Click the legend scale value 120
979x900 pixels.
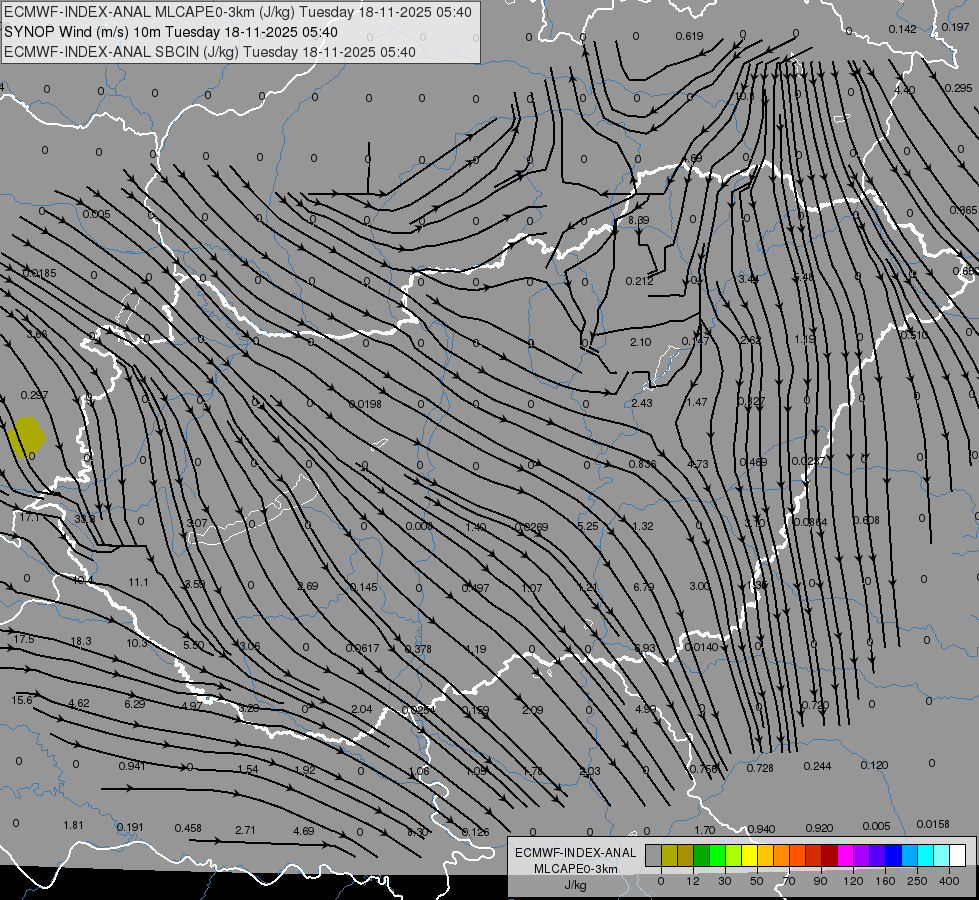pyautogui.click(x=853, y=881)
